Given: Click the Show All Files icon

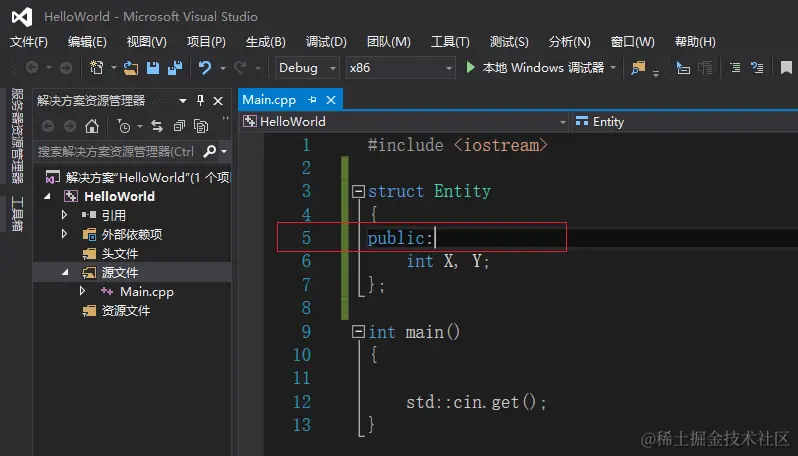Looking at the screenshot, I should click(x=202, y=126).
